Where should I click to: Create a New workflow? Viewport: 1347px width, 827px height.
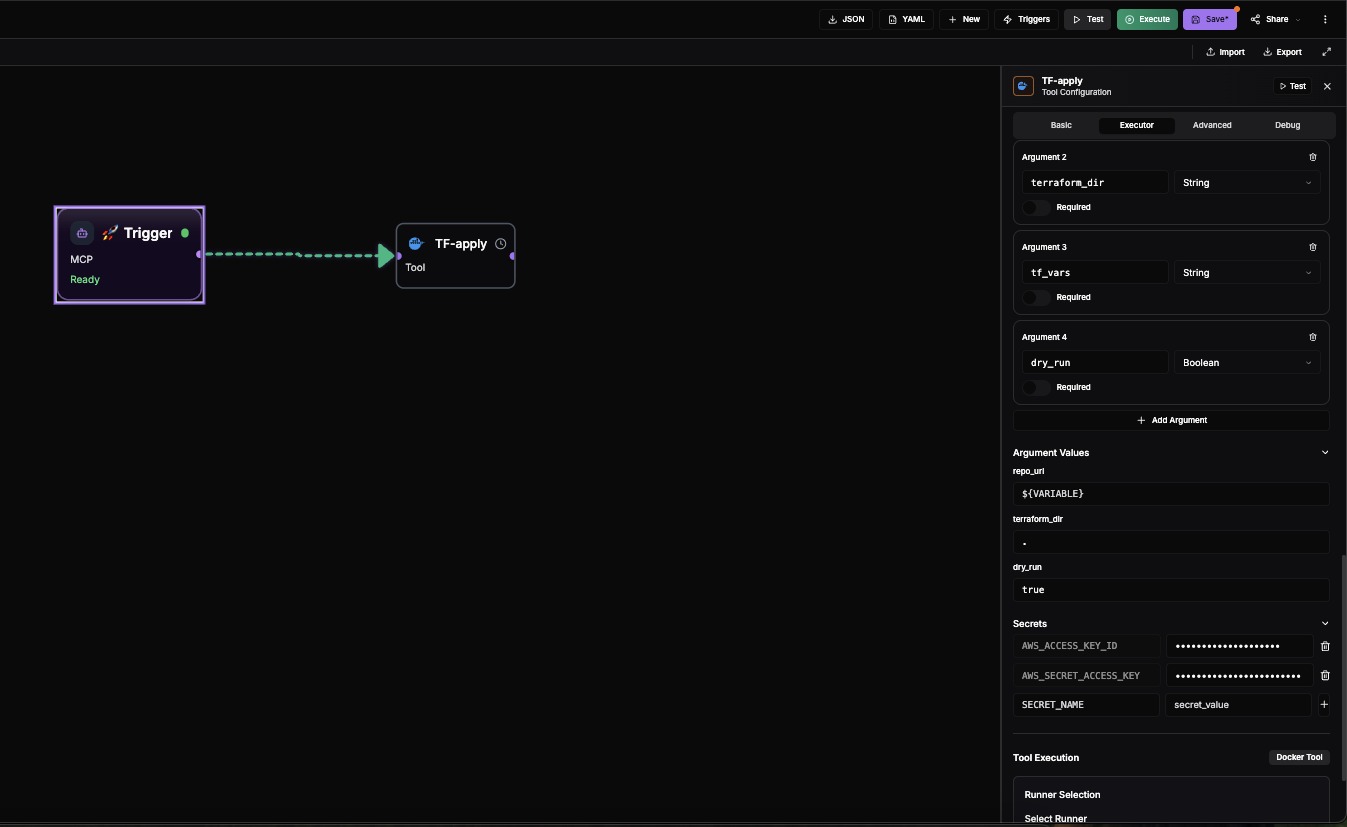click(964, 19)
